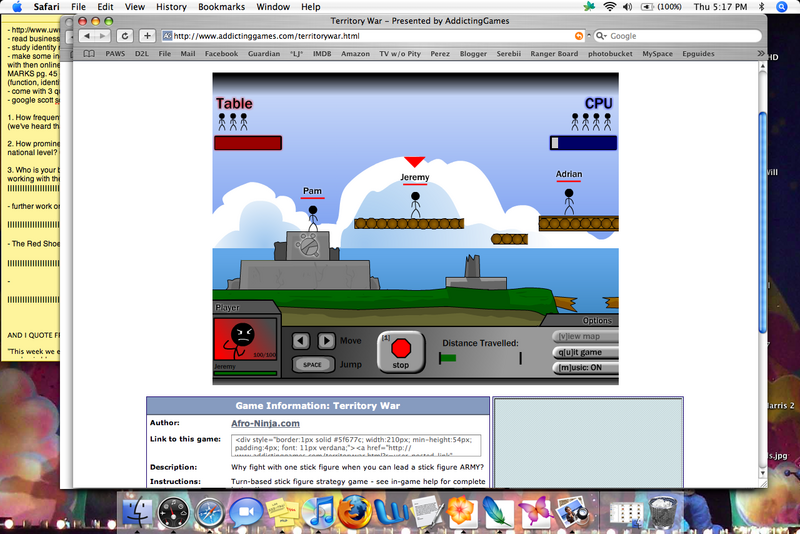Open the View menu
Screen dimensions: 800x534
click(x=135, y=7)
